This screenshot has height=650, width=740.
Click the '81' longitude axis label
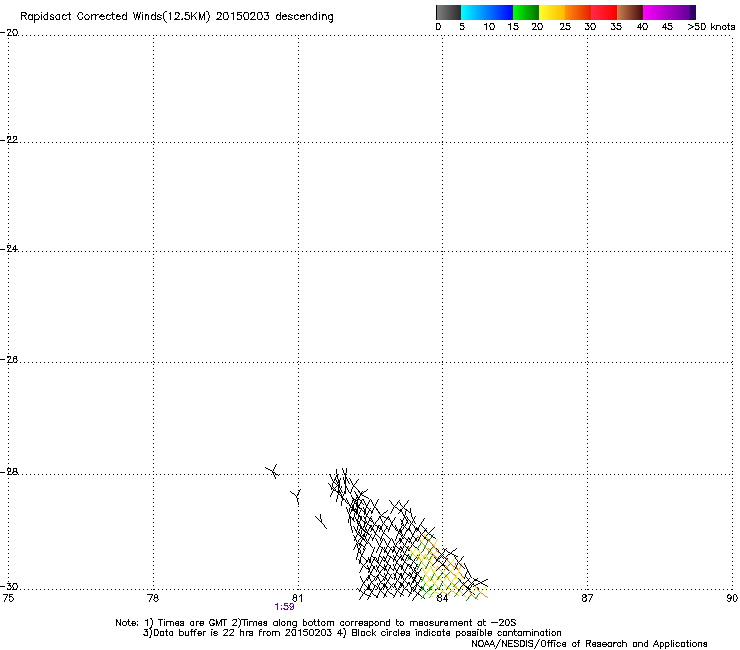(297, 598)
